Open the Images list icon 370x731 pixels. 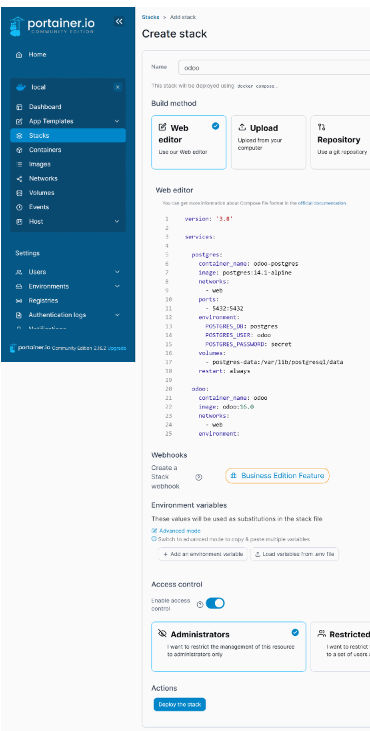19,164
